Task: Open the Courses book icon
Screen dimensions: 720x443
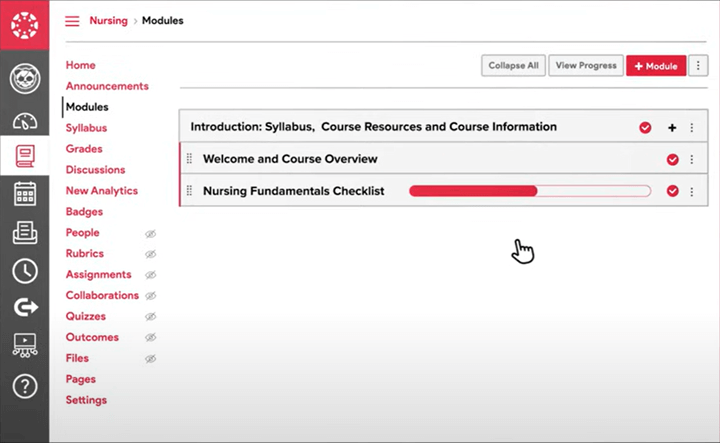Action: click(25, 156)
